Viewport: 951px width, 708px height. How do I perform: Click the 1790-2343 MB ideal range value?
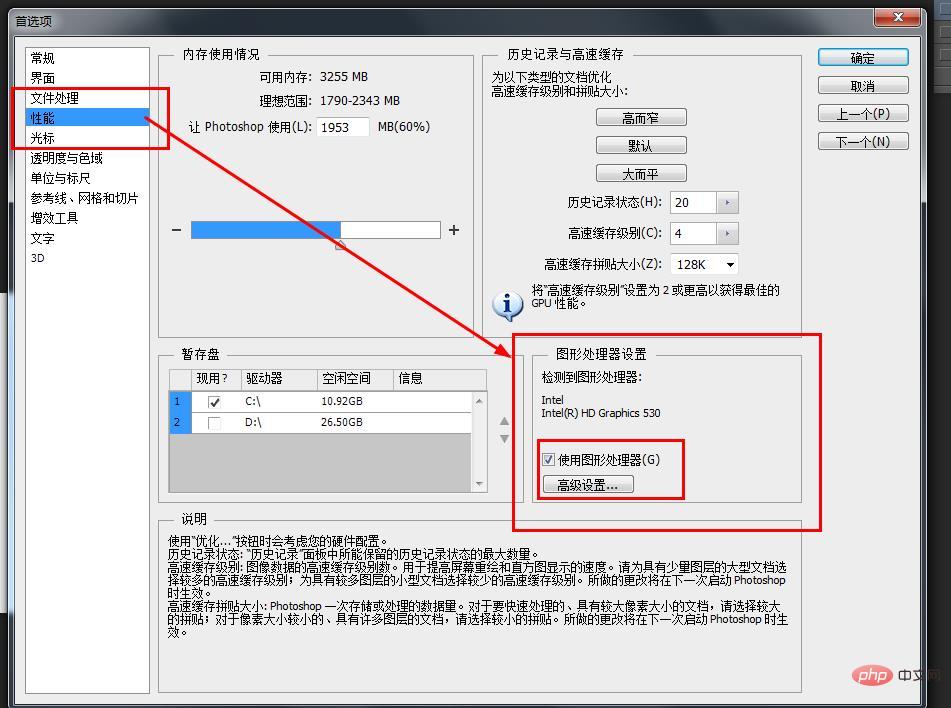360,101
